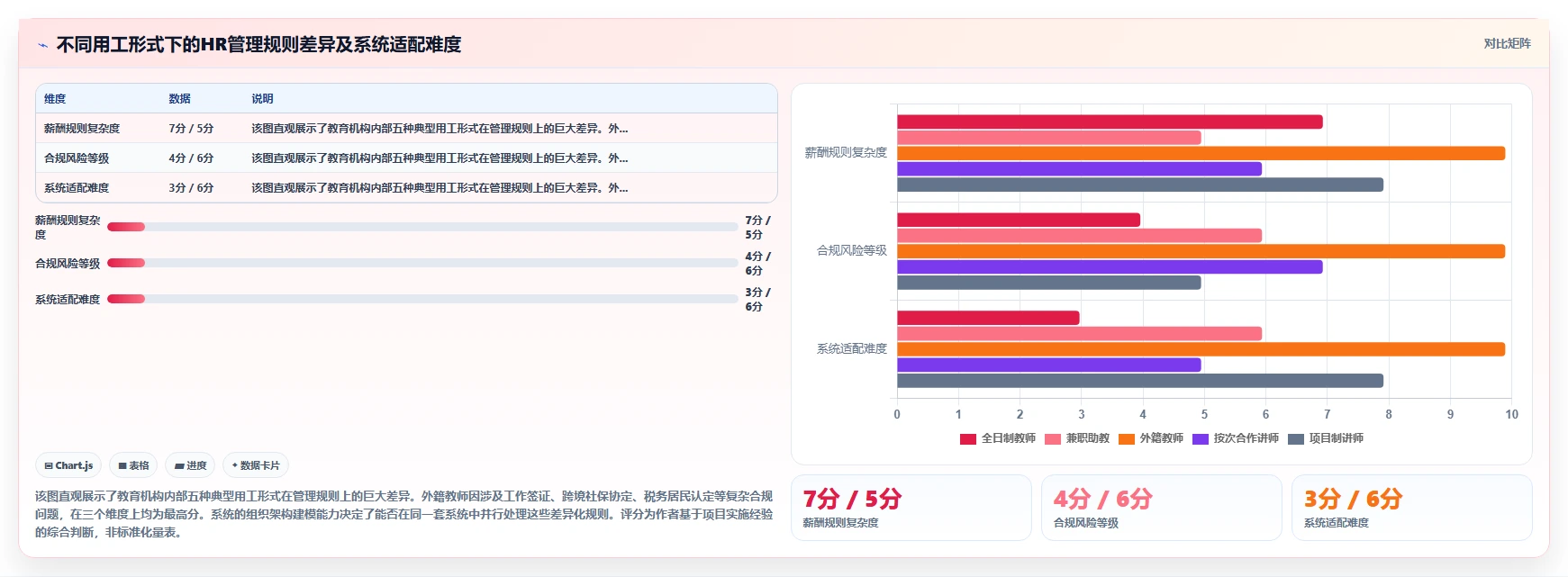
Task: Toggle the 项目制讲师 legend item
Action: coord(1326,438)
